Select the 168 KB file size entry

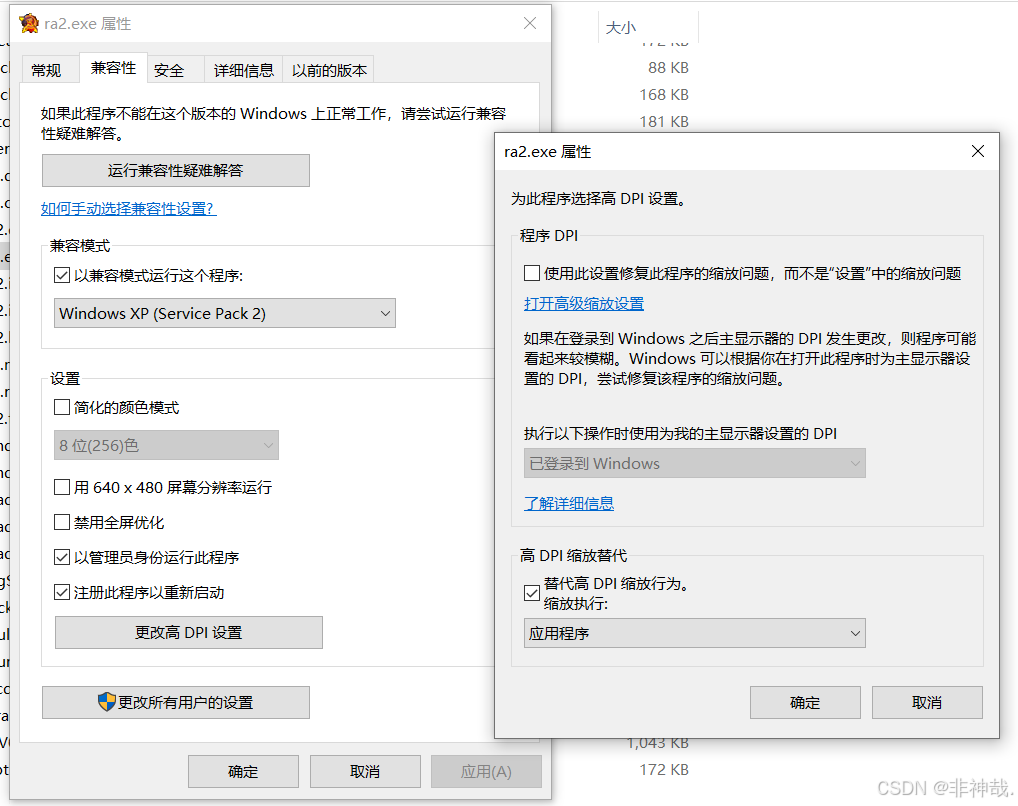[664, 95]
